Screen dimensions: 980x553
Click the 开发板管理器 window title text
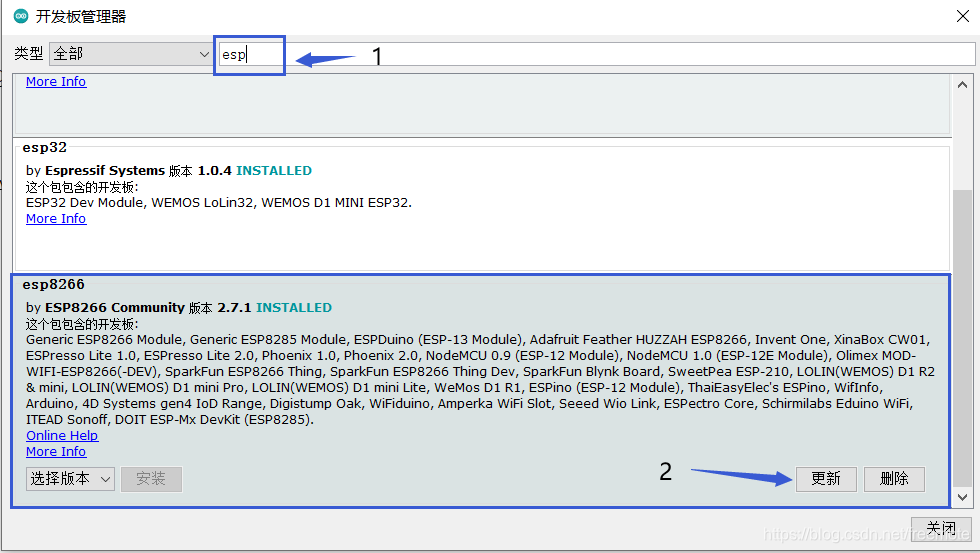pyautogui.click(x=81, y=17)
